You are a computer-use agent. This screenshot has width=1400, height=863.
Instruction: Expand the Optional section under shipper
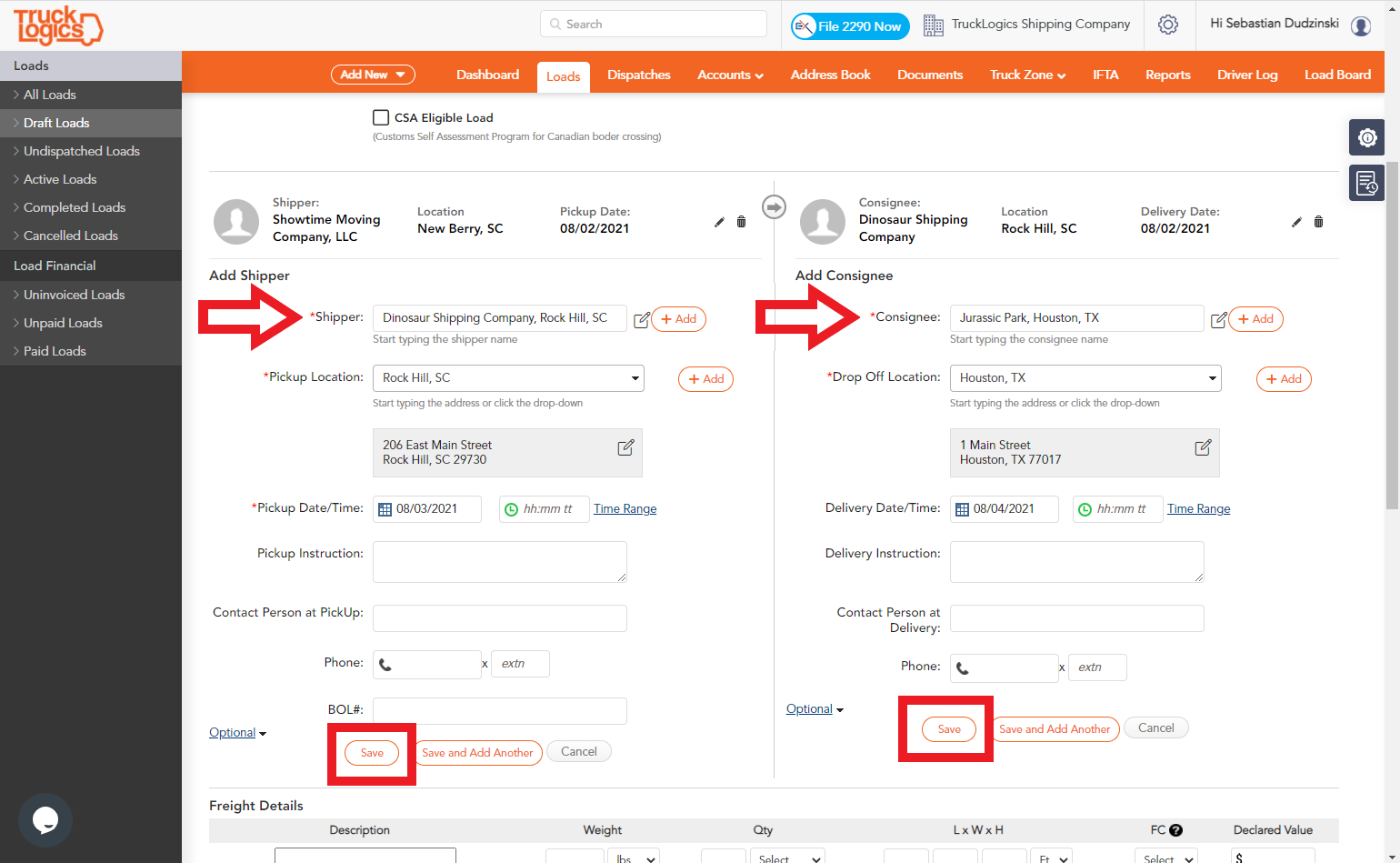237,733
